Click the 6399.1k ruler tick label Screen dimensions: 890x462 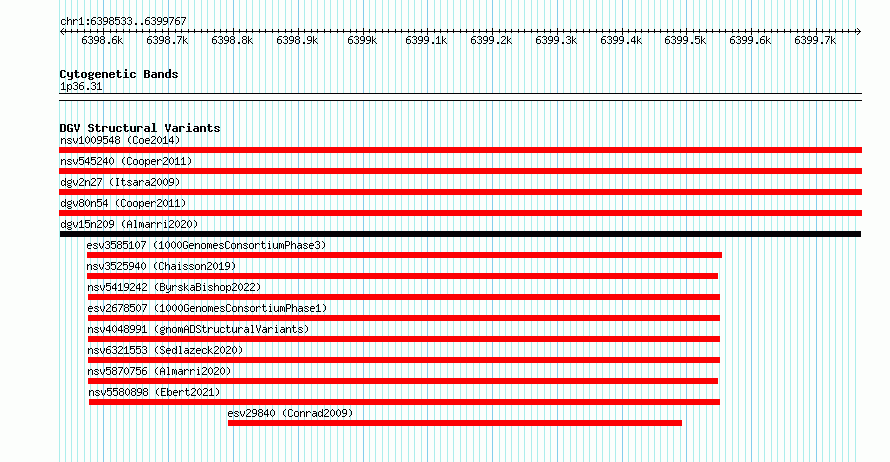[x=426, y=40]
